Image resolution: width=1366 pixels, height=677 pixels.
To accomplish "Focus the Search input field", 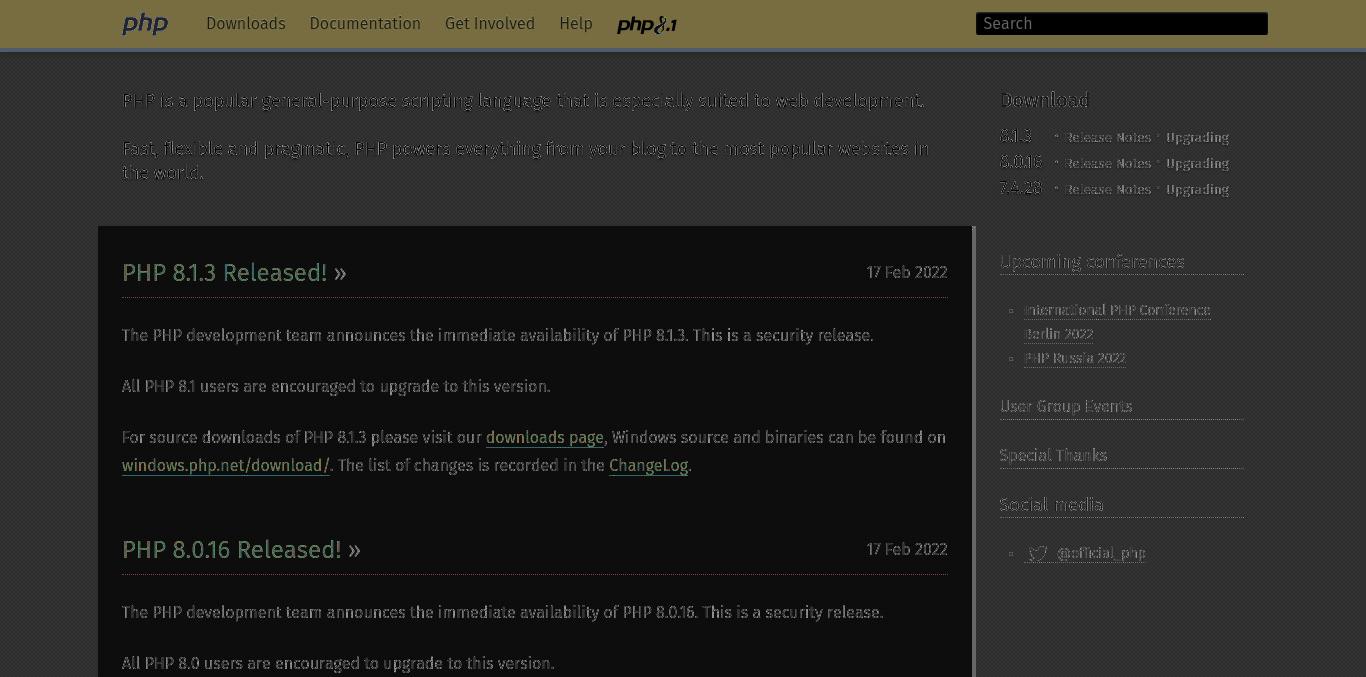I will [x=1122, y=24].
